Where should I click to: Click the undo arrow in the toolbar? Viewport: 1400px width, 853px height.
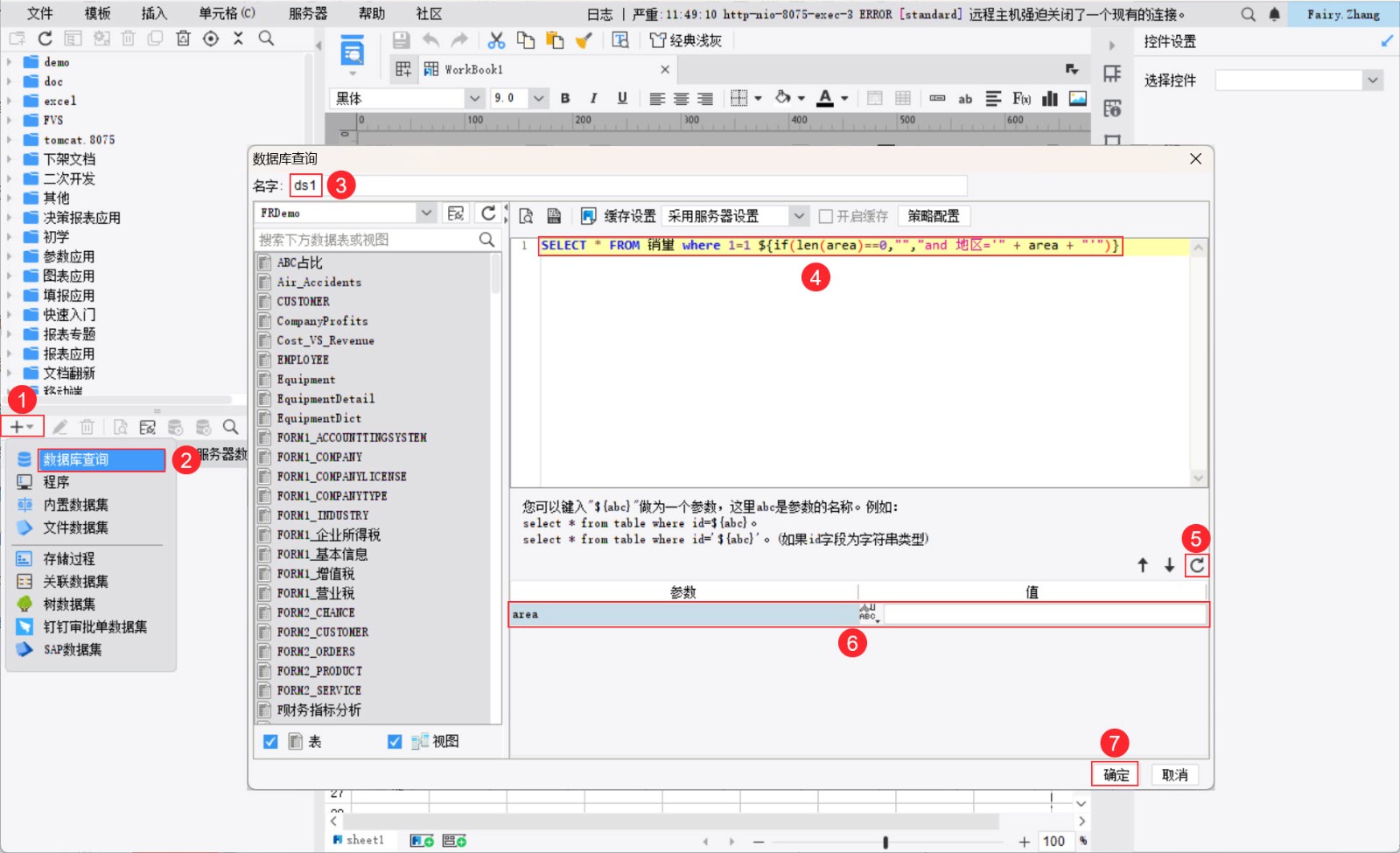coord(430,40)
